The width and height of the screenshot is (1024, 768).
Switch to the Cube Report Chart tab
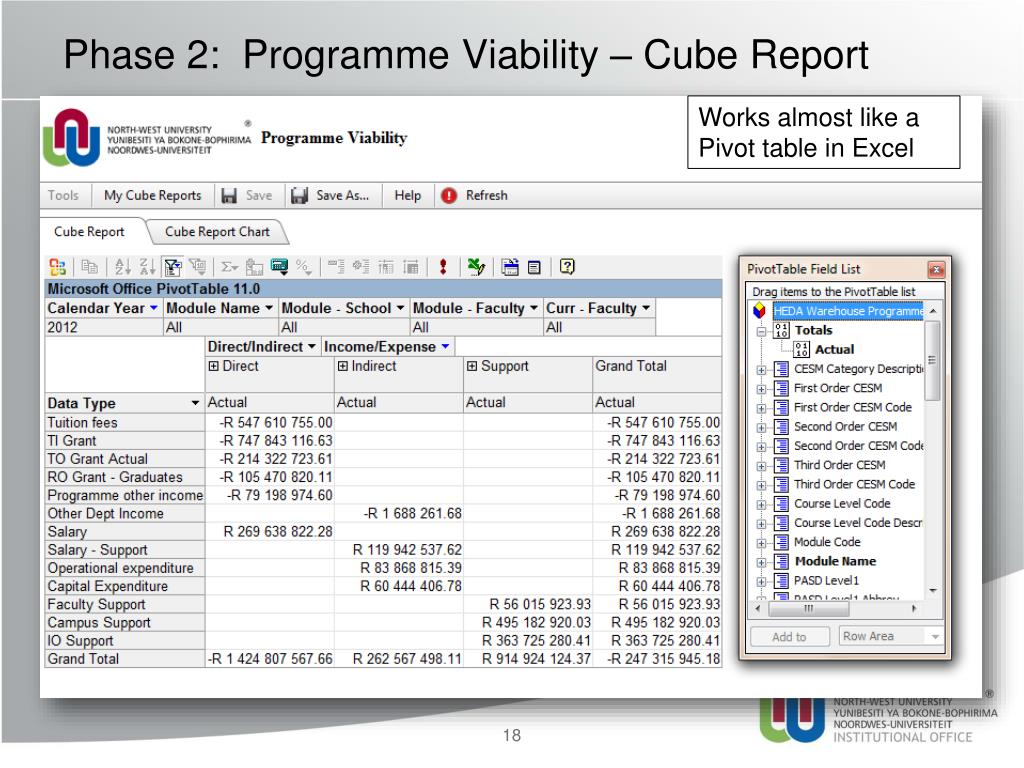(x=217, y=232)
